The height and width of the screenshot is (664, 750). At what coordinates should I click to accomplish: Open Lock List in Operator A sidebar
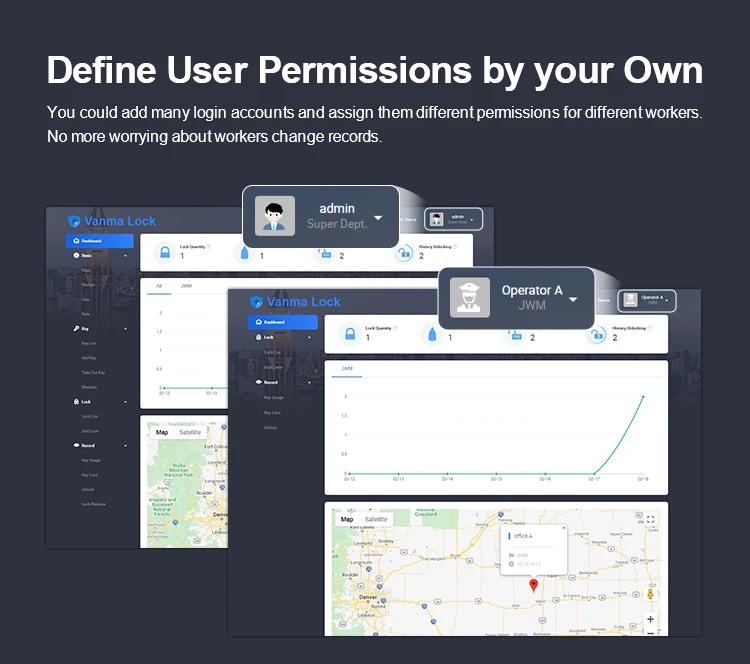point(273,353)
